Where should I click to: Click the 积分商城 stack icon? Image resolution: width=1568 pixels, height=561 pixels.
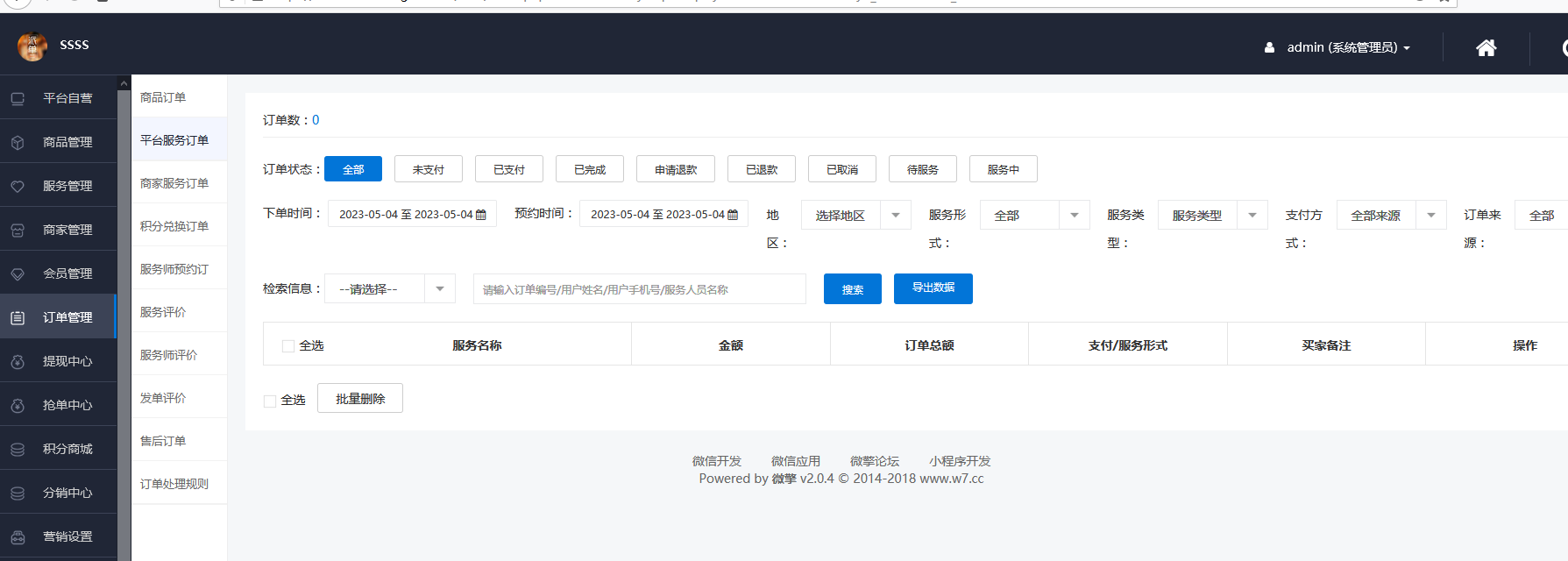(x=18, y=450)
